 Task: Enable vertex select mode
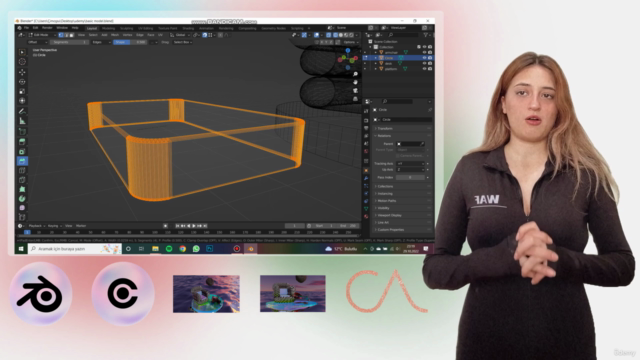pyautogui.click(x=61, y=35)
